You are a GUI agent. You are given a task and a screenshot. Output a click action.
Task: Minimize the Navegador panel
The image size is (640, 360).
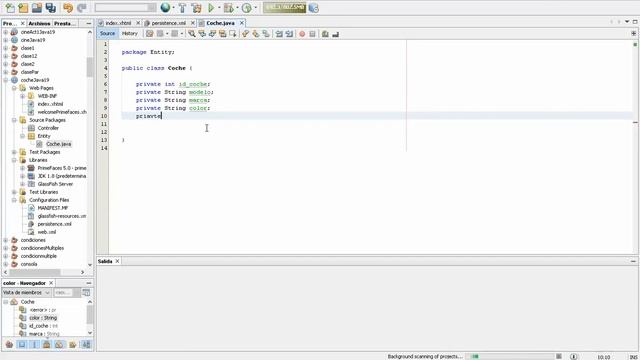click(x=89, y=283)
